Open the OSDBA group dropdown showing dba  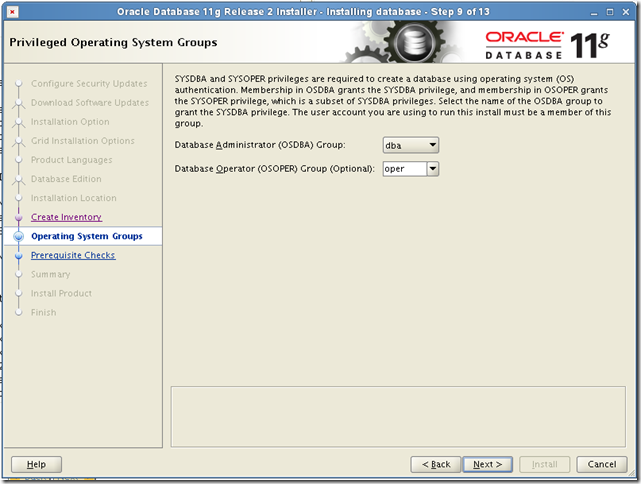410,145
